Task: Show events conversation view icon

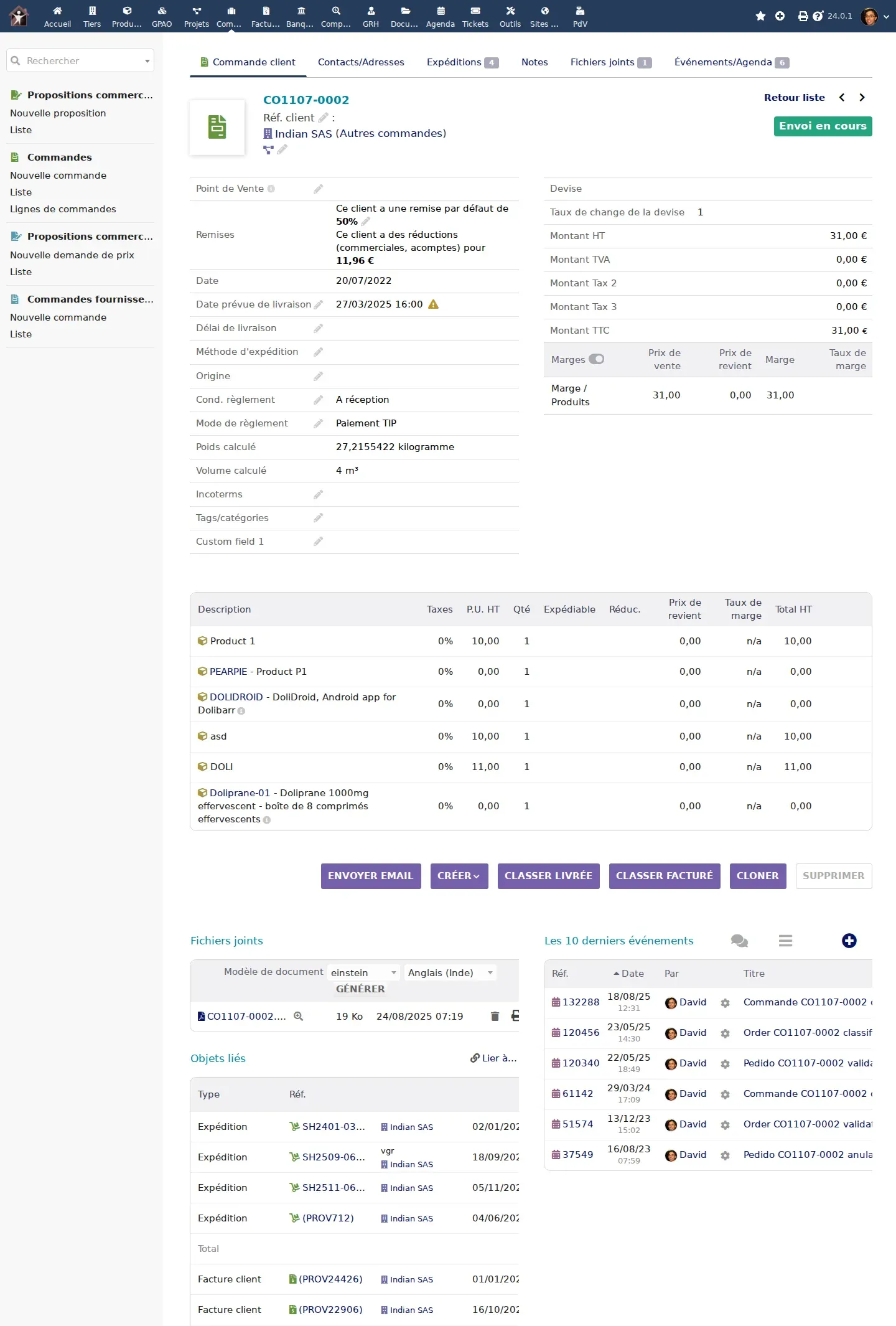Action: click(x=739, y=941)
